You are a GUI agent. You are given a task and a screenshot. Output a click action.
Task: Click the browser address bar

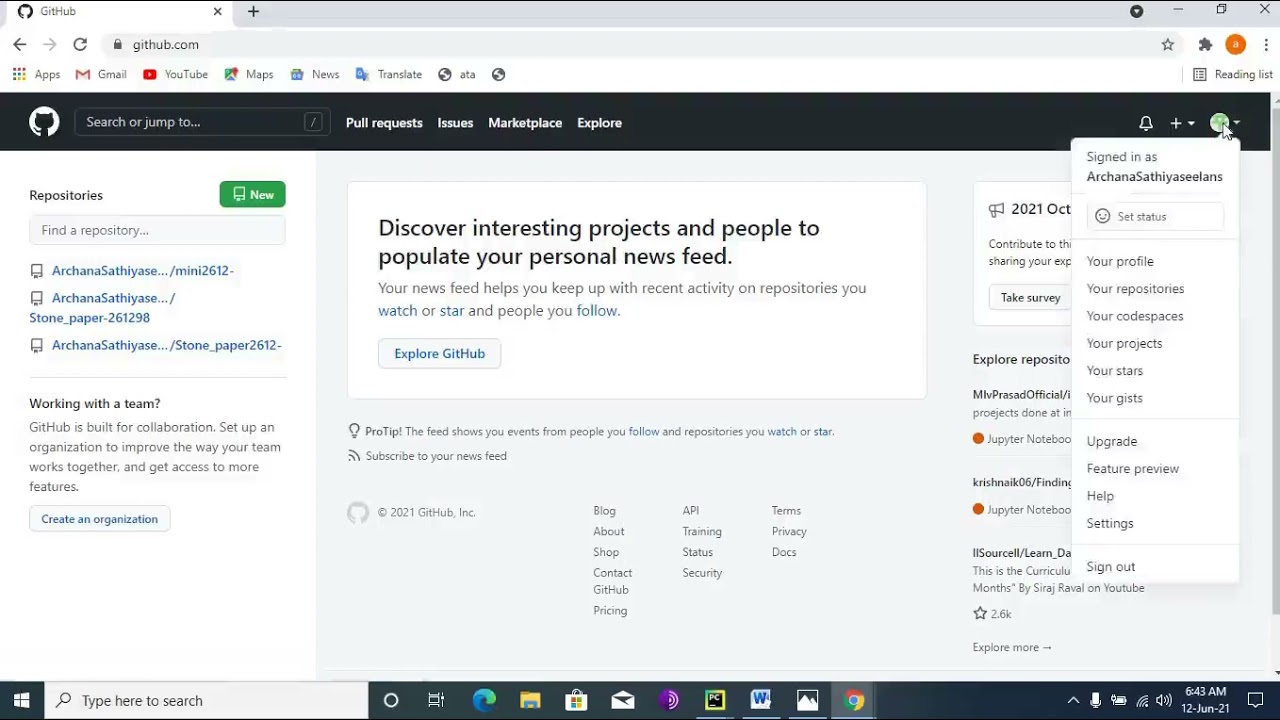(x=630, y=44)
